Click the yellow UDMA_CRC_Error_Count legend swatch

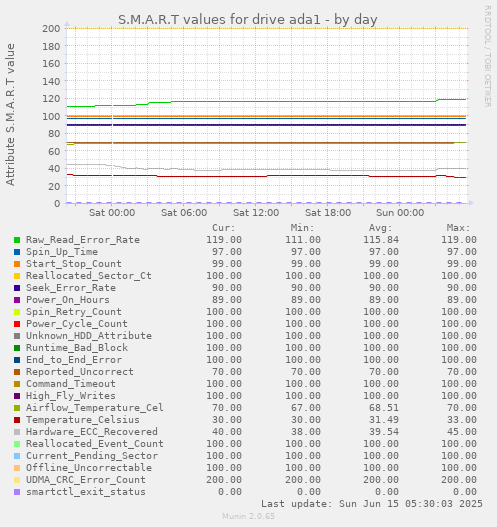(x=17, y=480)
